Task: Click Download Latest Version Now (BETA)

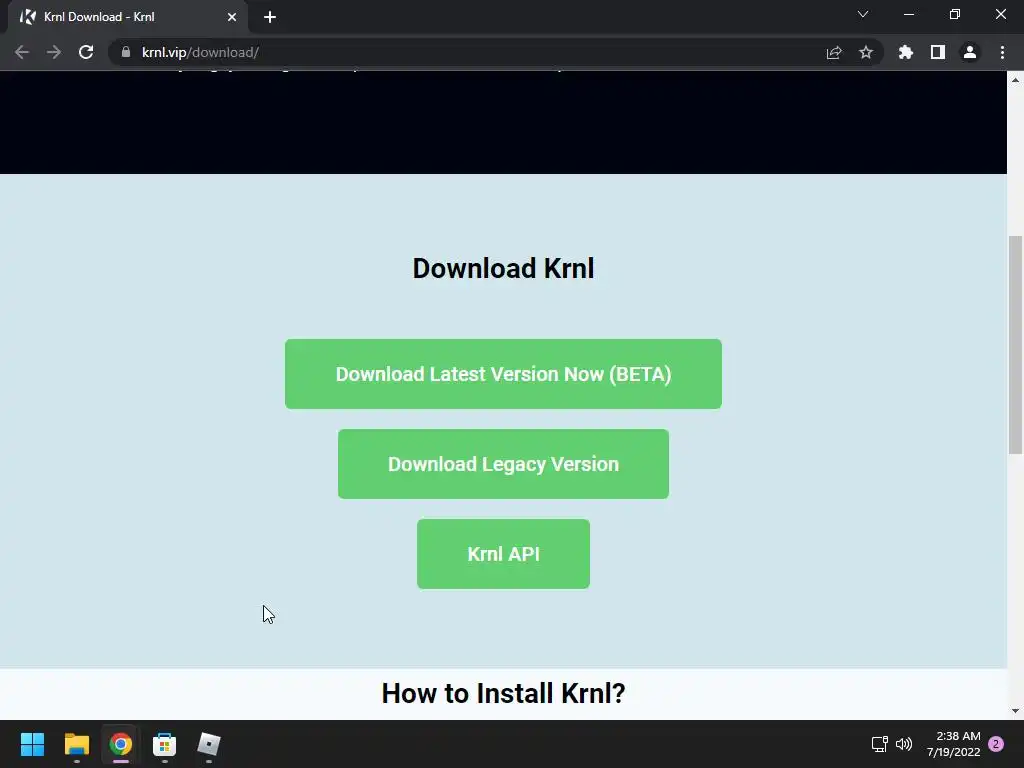Action: (x=504, y=374)
